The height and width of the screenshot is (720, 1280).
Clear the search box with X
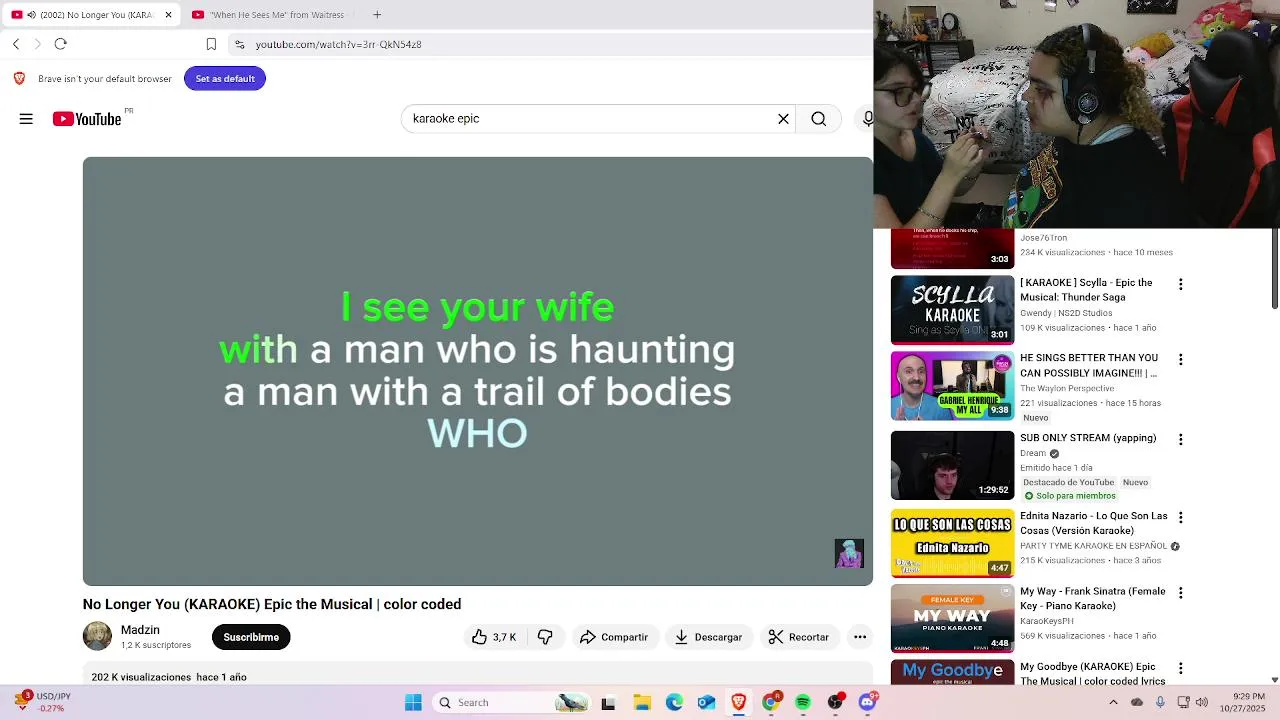(783, 119)
